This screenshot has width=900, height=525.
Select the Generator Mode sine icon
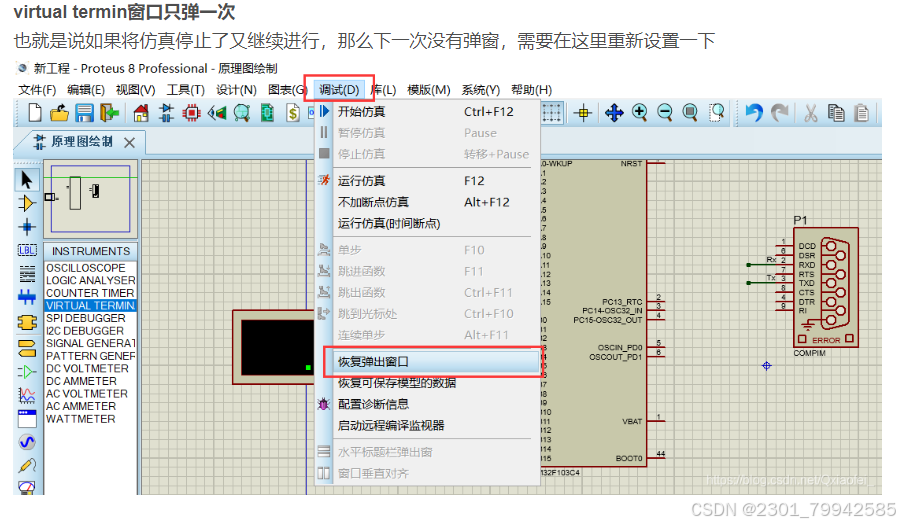coord(26,442)
